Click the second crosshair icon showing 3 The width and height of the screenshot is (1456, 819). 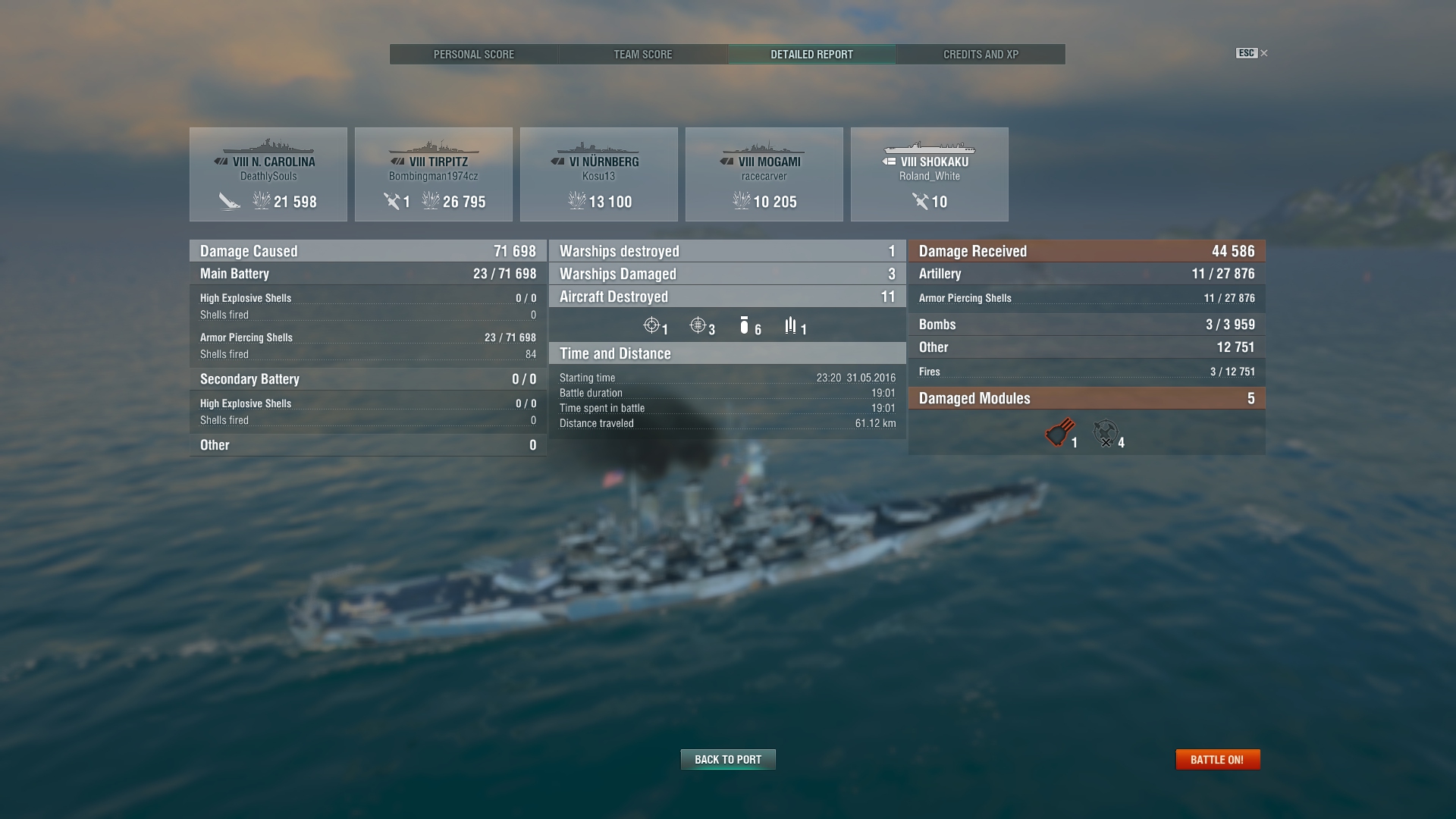tap(698, 325)
